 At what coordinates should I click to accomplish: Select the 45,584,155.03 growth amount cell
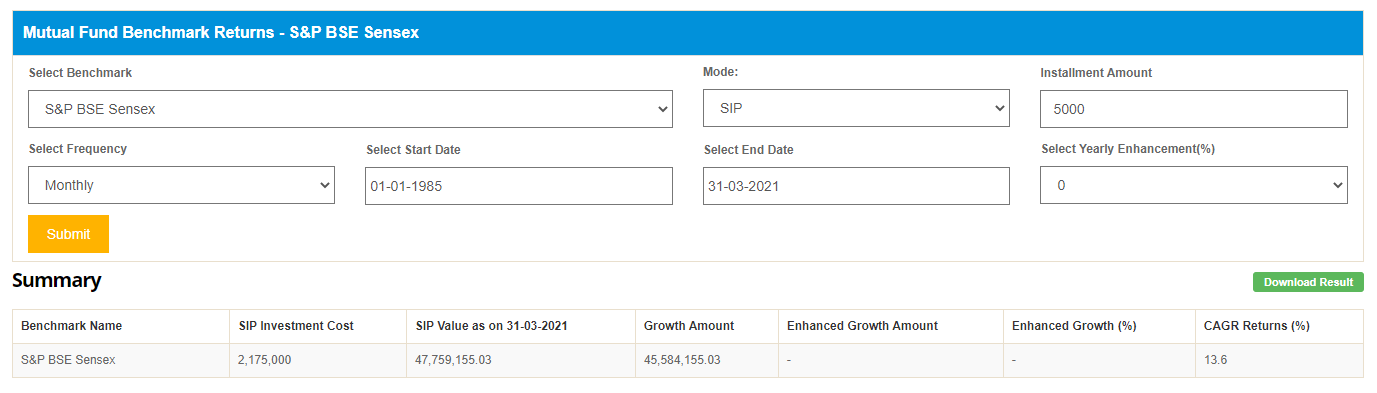pos(707,360)
